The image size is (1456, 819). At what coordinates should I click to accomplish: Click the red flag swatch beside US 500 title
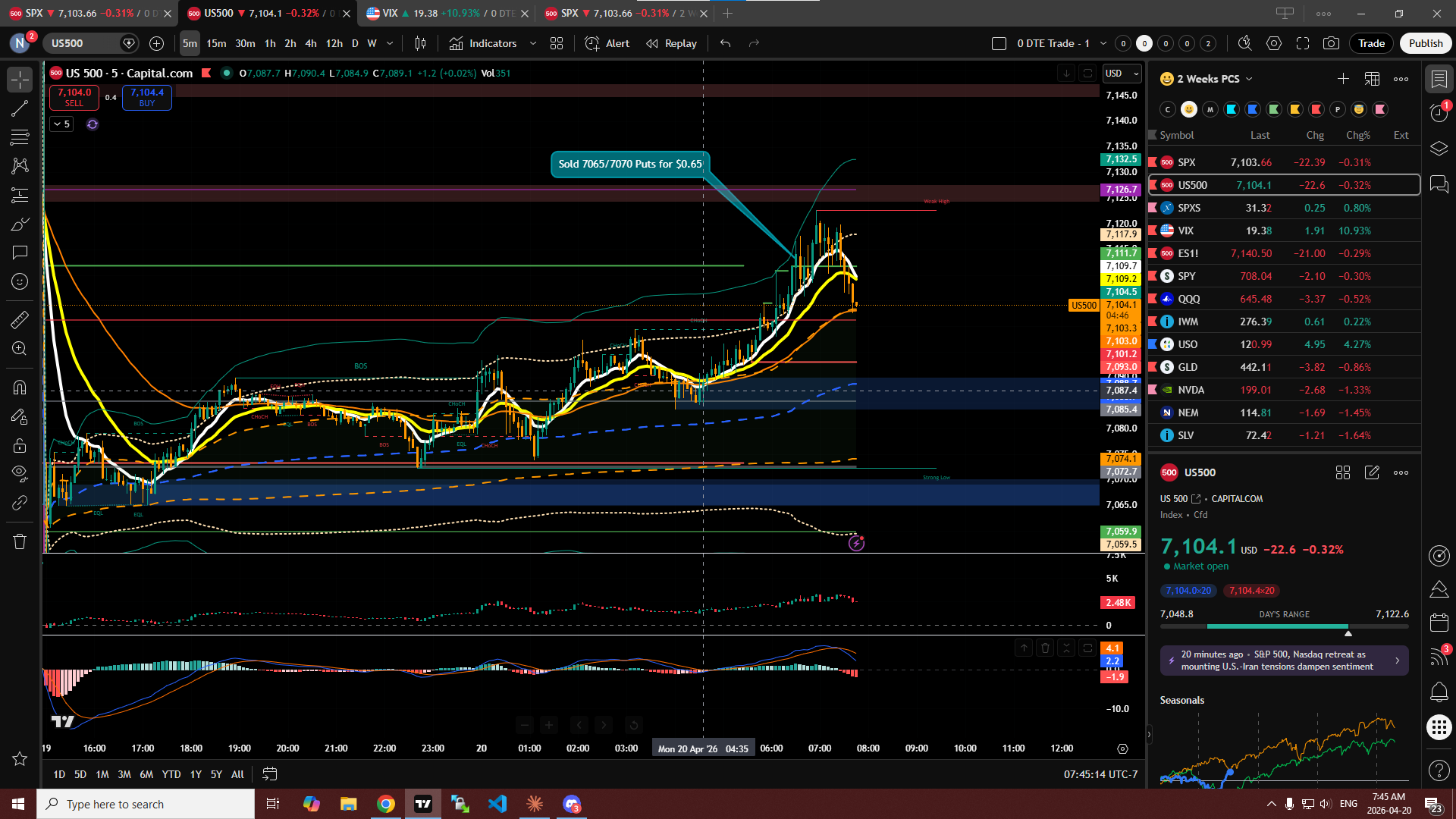click(206, 74)
